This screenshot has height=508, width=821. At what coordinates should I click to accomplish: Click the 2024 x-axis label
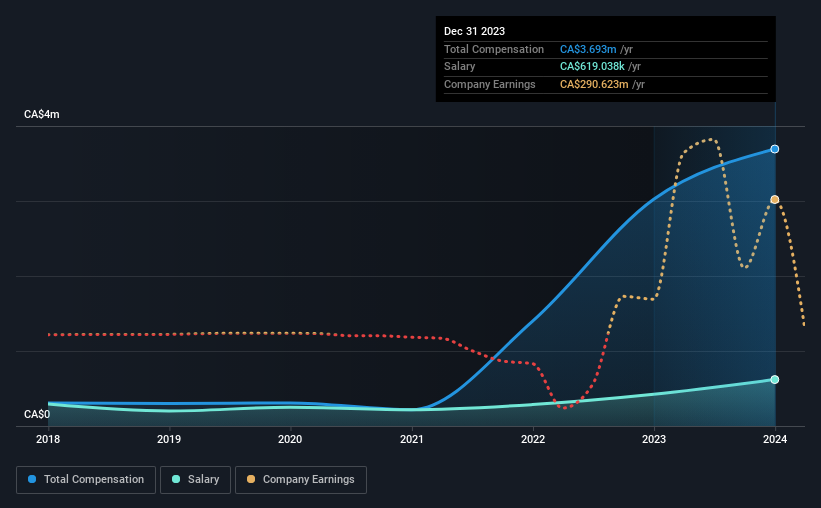pos(775,439)
